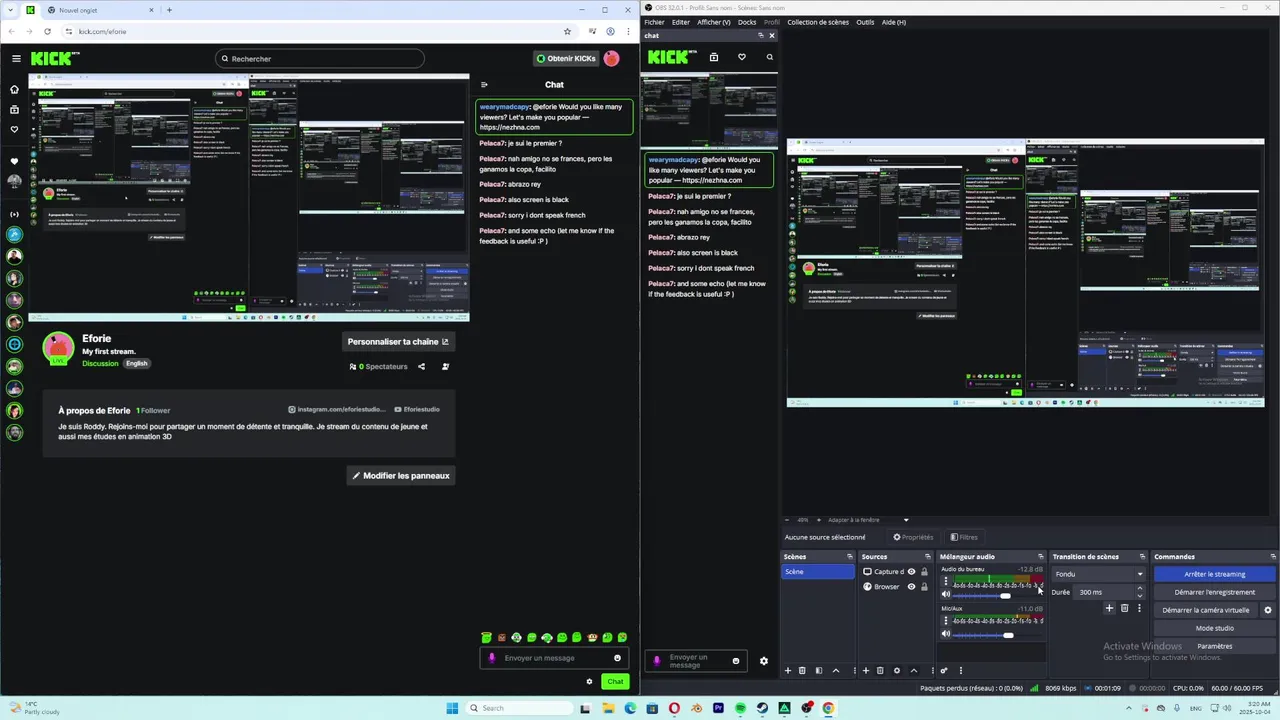
Task: Click Obtenir KICKs button
Action: [x=566, y=58]
